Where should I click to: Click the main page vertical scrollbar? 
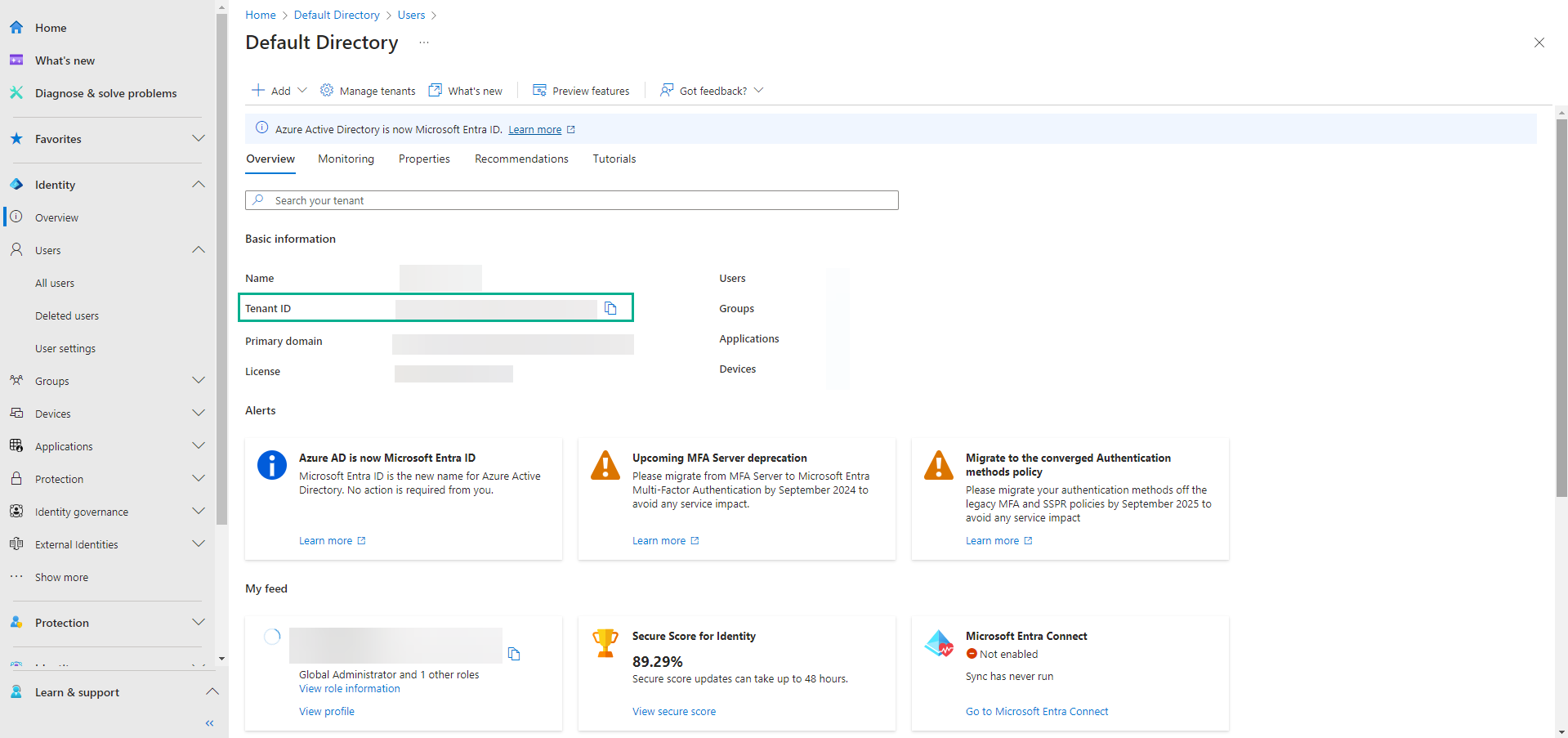pyautogui.click(x=1561, y=308)
